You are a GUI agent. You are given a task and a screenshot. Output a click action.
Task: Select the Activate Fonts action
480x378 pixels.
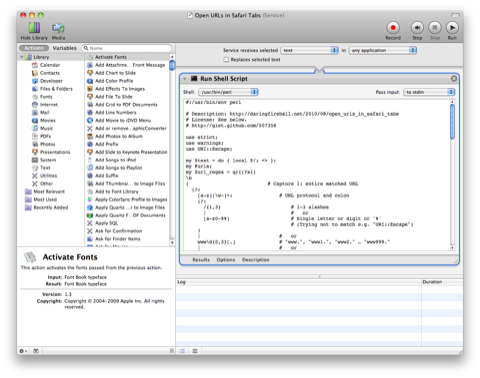click(x=111, y=57)
